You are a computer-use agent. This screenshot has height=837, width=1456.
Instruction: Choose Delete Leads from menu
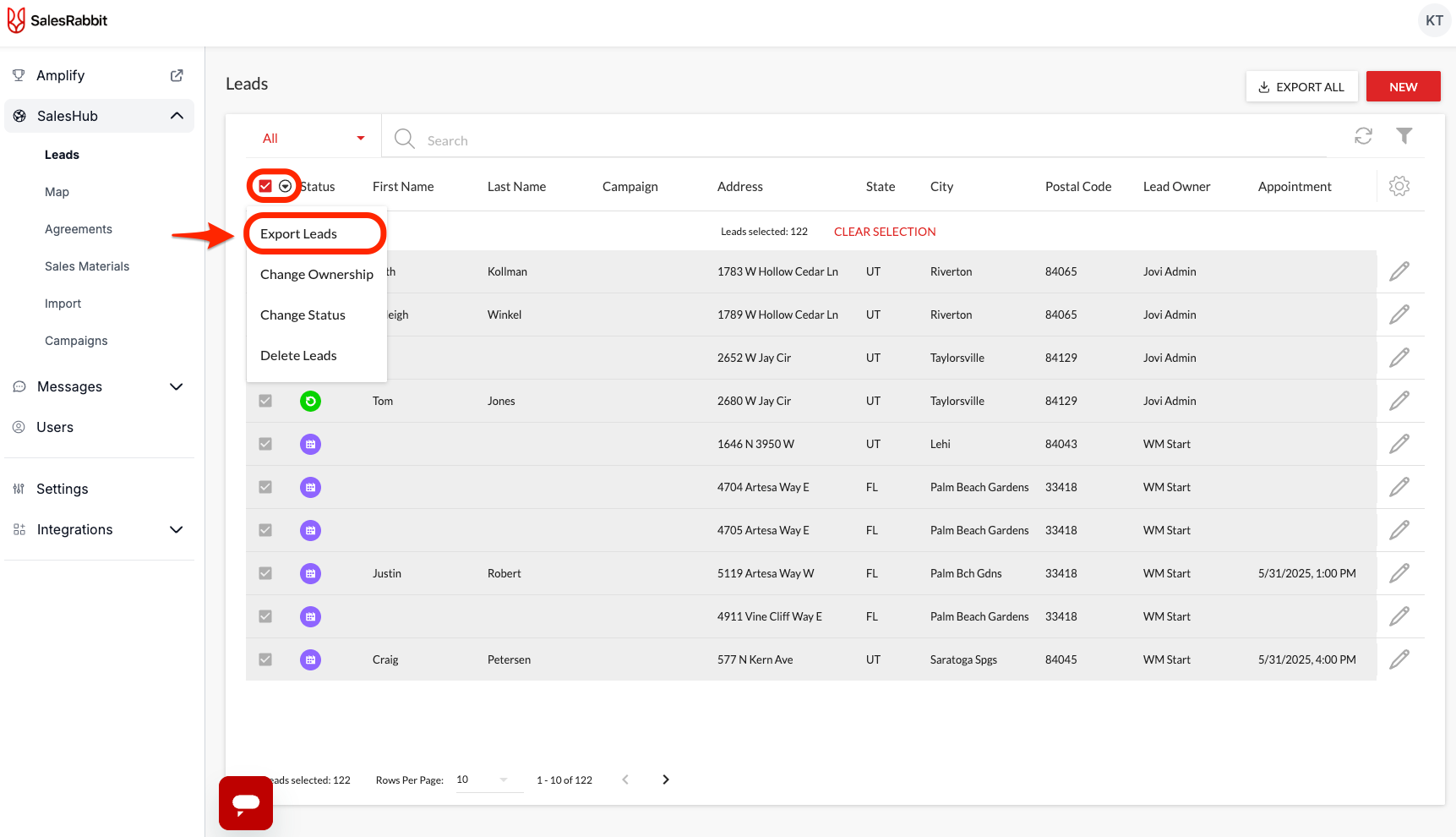[316, 355]
